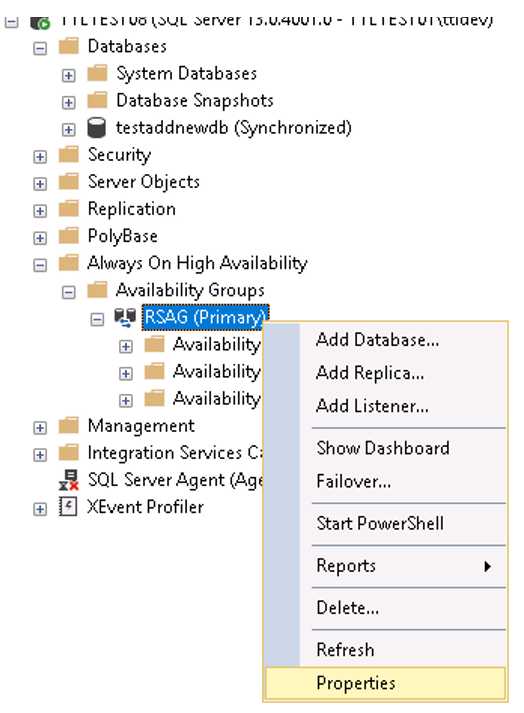Expand the XEvent Profiler node
The width and height of the screenshot is (524, 713).
(40, 509)
